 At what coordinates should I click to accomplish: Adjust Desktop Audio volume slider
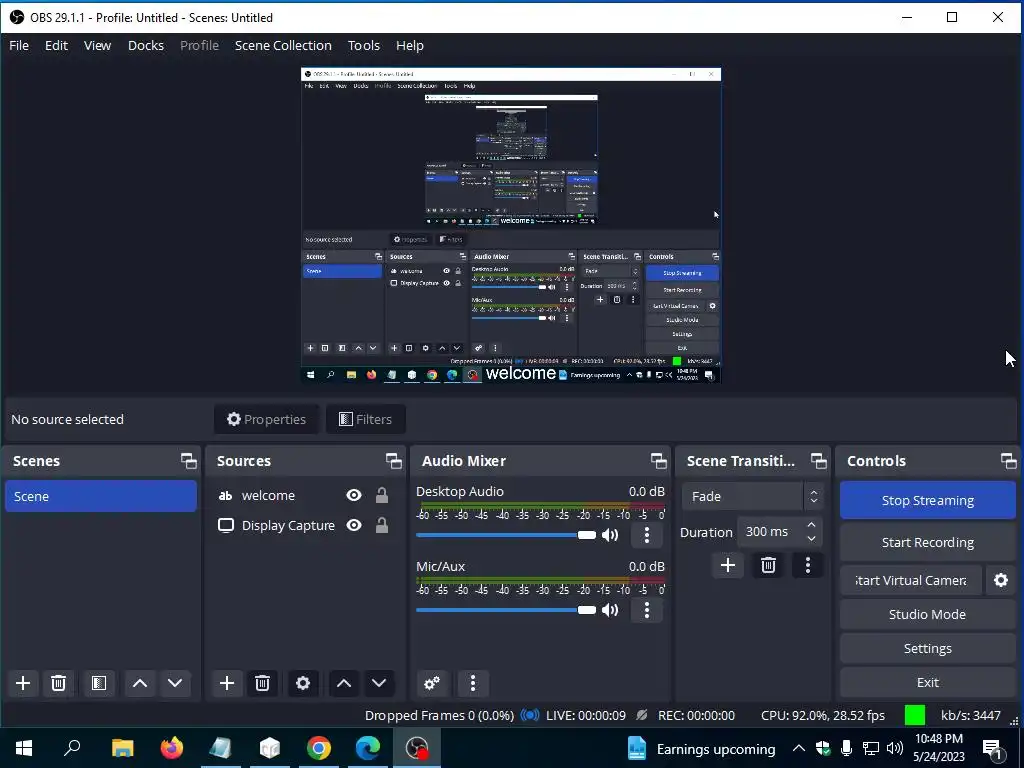click(x=506, y=536)
